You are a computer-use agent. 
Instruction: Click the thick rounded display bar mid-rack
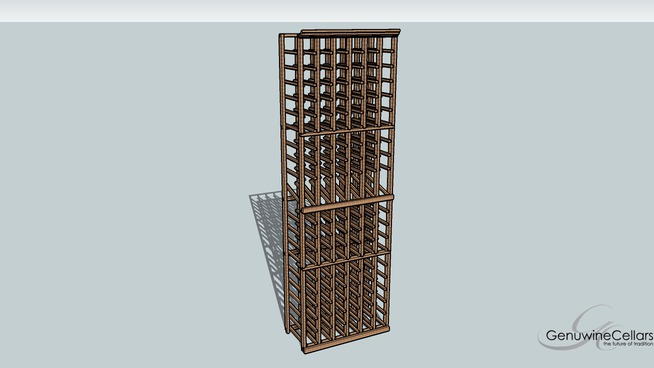(x=347, y=203)
